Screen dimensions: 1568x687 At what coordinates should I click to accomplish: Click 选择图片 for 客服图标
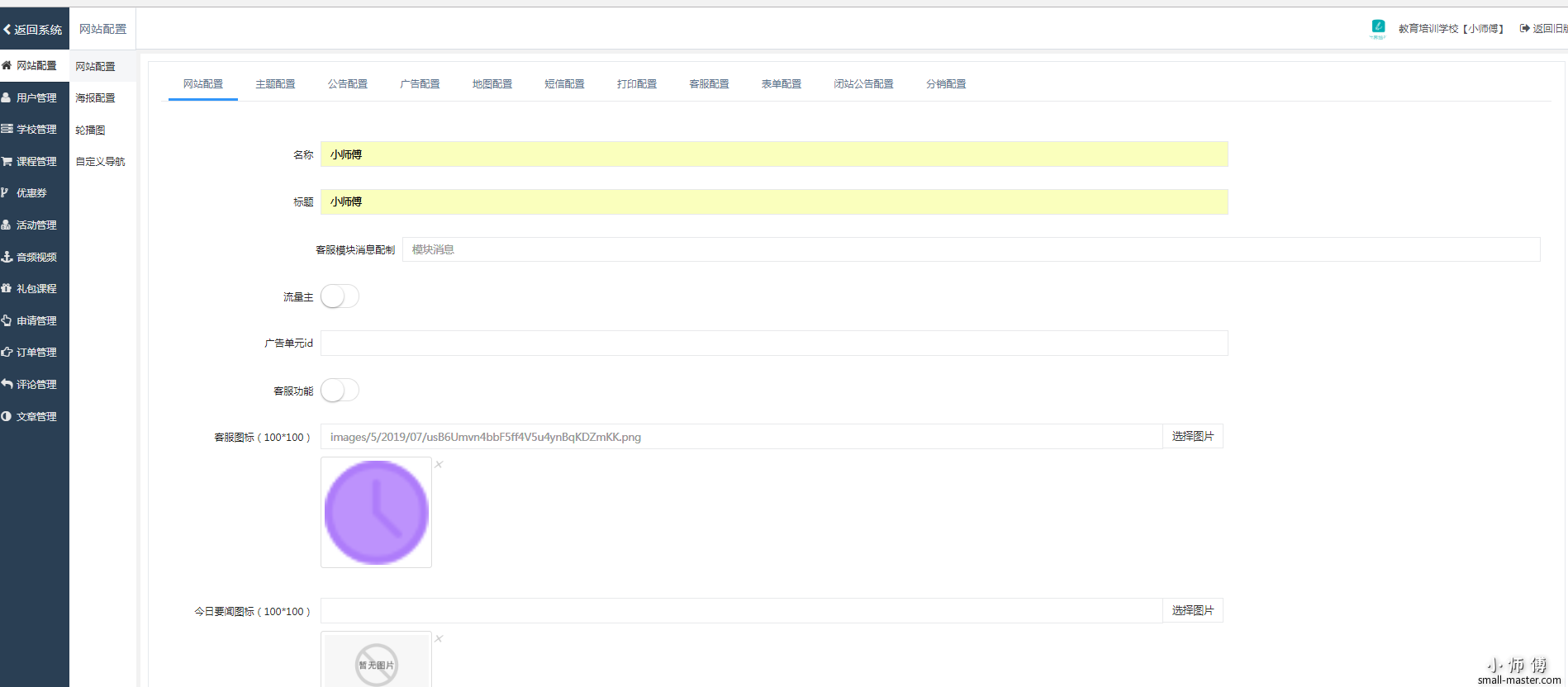coord(1193,437)
